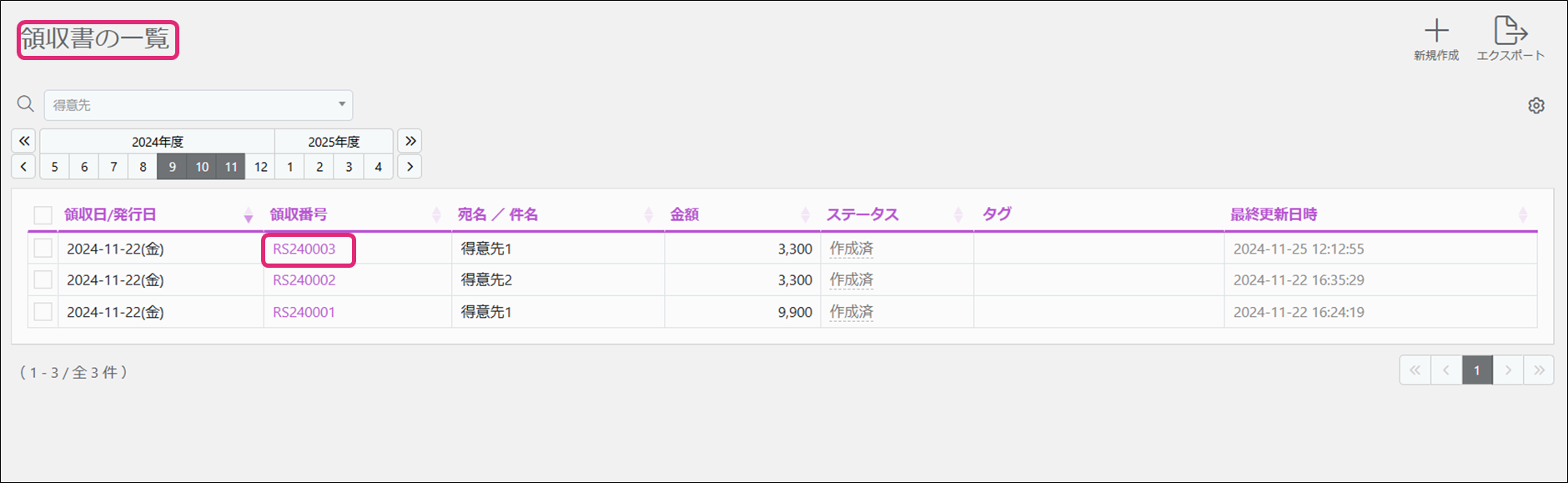Viewport: 1568px width, 483px height.
Task: Check the row for receipt RS240003
Action: pos(43,249)
